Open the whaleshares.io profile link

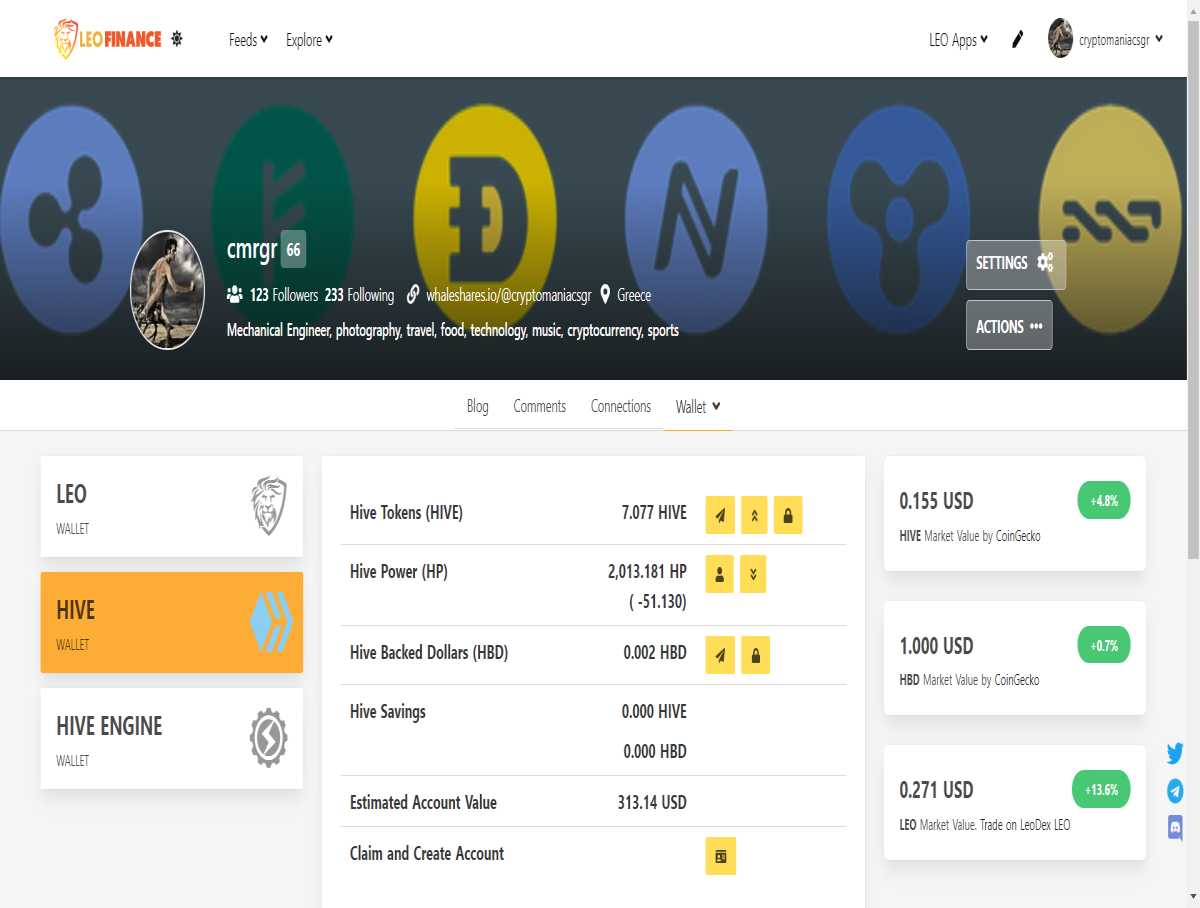pyautogui.click(x=509, y=295)
